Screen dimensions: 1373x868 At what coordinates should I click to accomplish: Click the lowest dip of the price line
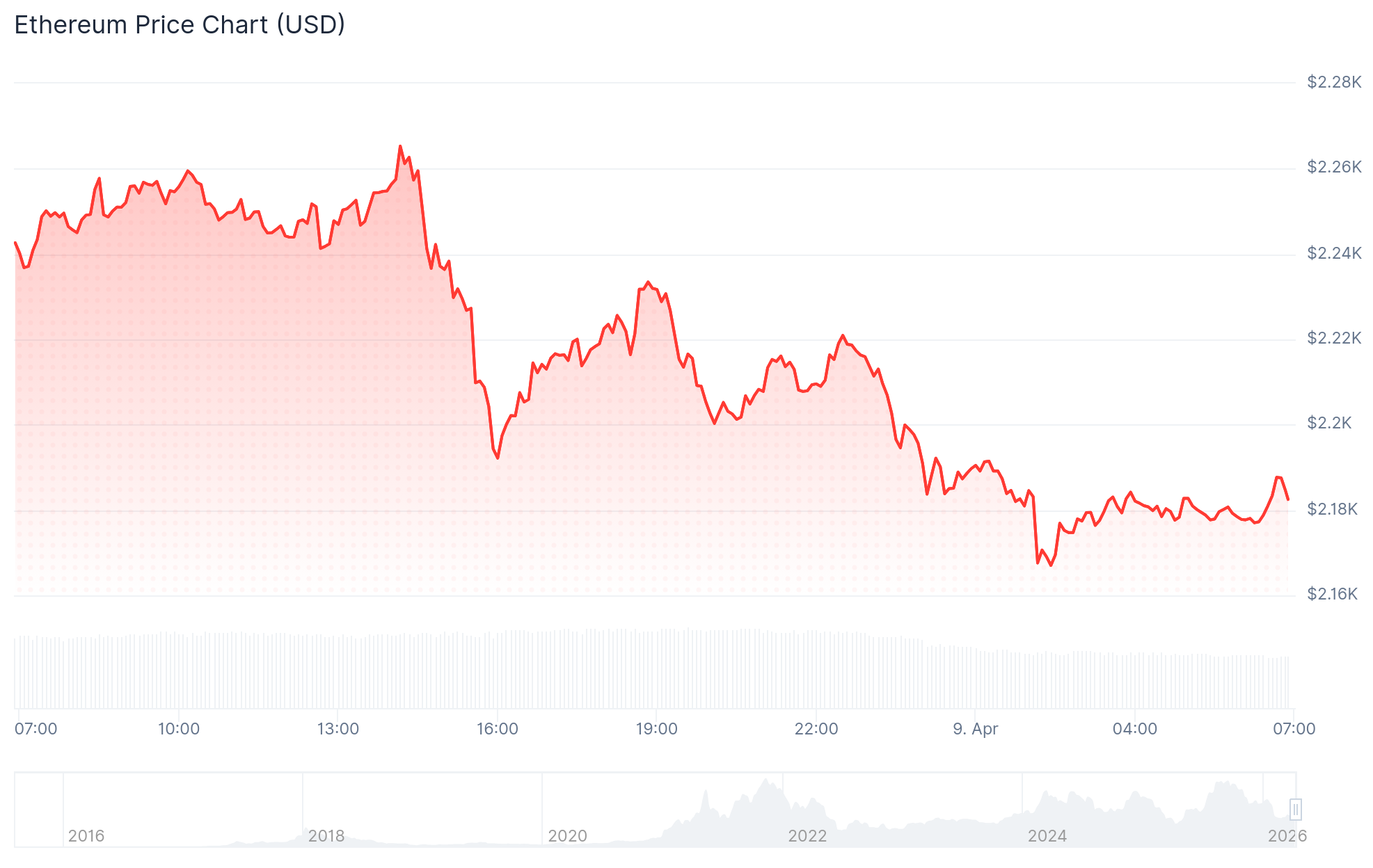(x=1051, y=565)
